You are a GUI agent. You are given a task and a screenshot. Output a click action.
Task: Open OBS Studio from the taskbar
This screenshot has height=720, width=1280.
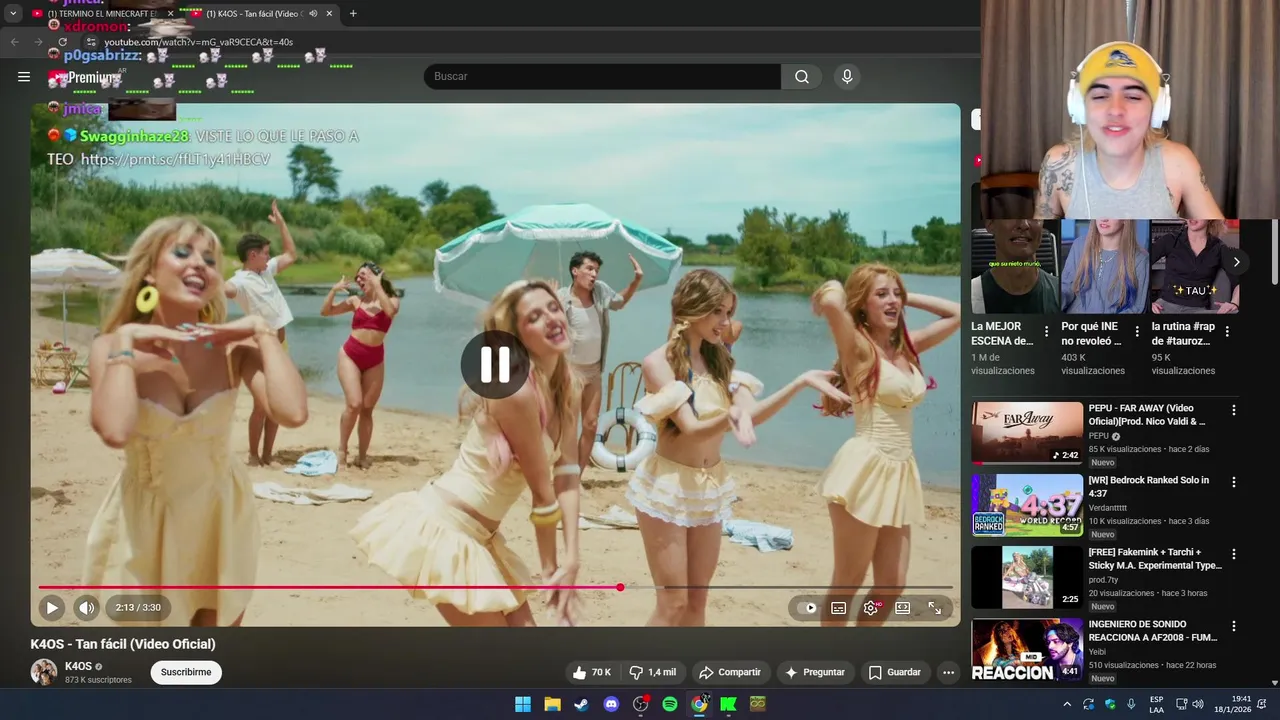coord(640,704)
